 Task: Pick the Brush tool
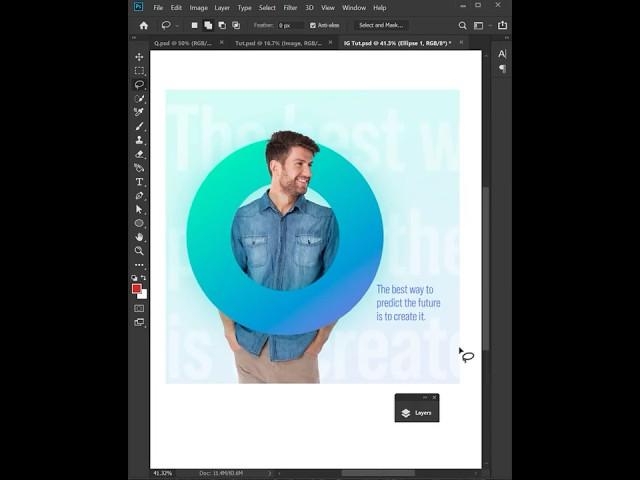coord(139,126)
